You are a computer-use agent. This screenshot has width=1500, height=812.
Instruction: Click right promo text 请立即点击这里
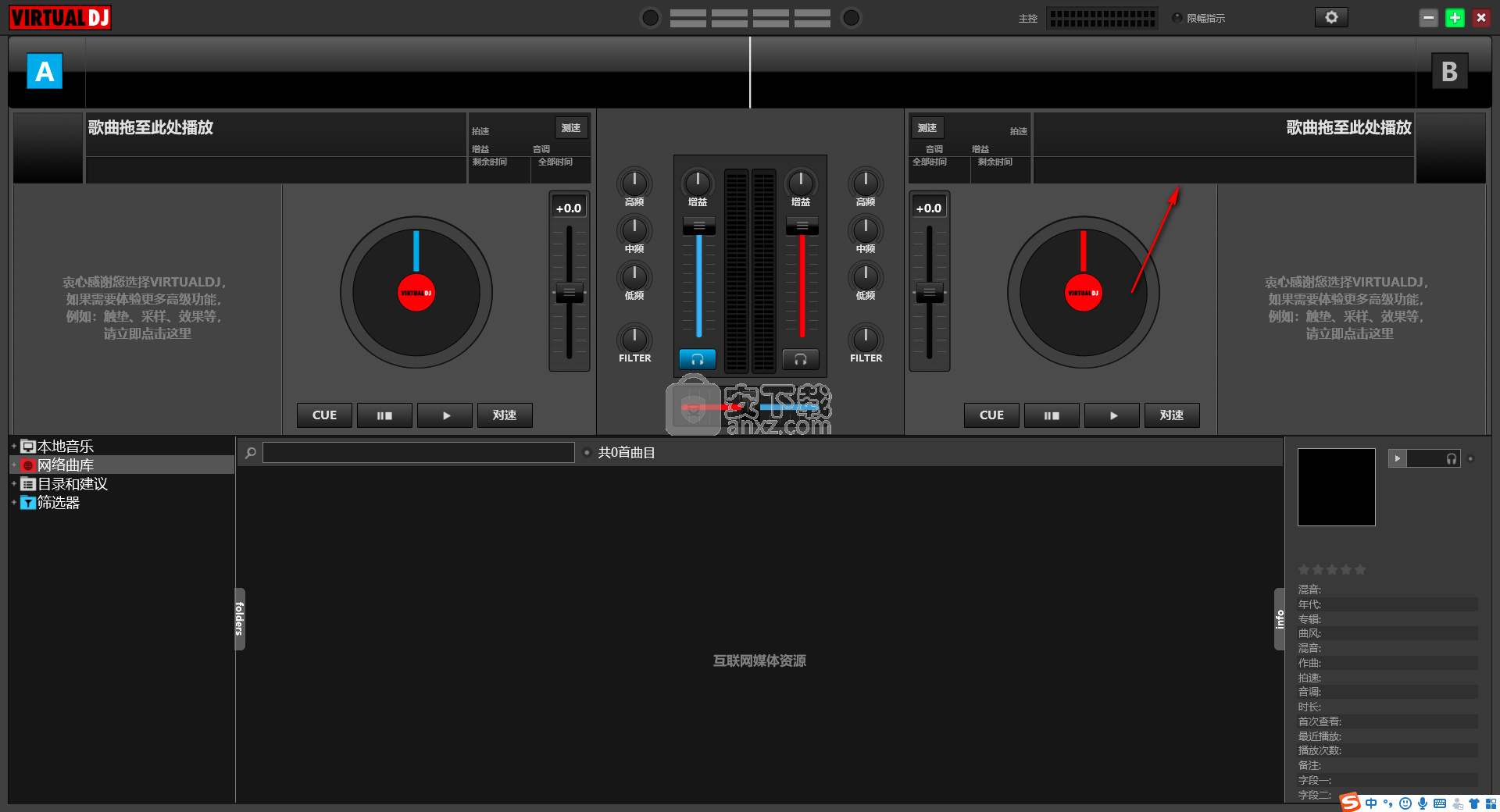pos(1350,333)
